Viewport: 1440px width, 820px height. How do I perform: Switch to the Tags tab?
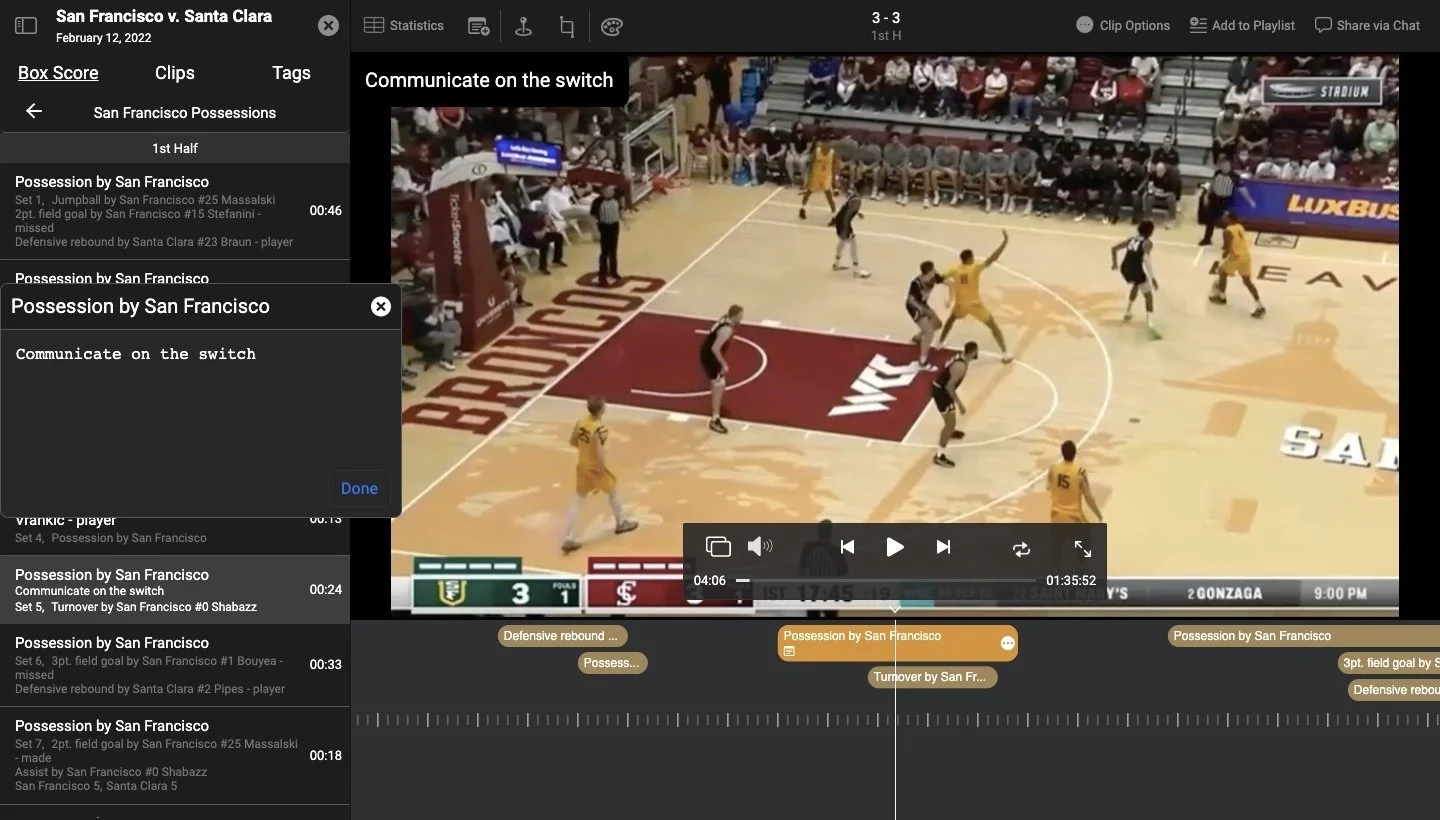click(x=291, y=73)
